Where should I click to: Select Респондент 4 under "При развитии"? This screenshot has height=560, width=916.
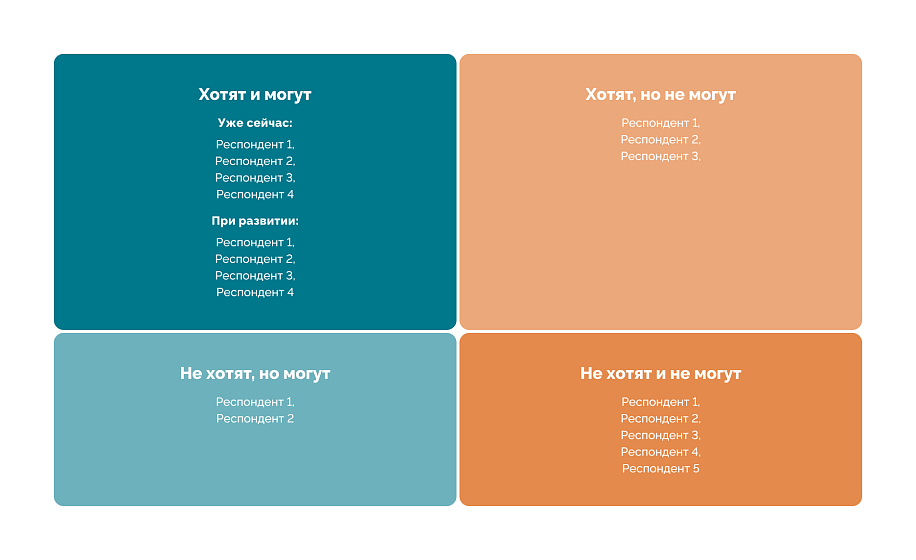(255, 293)
